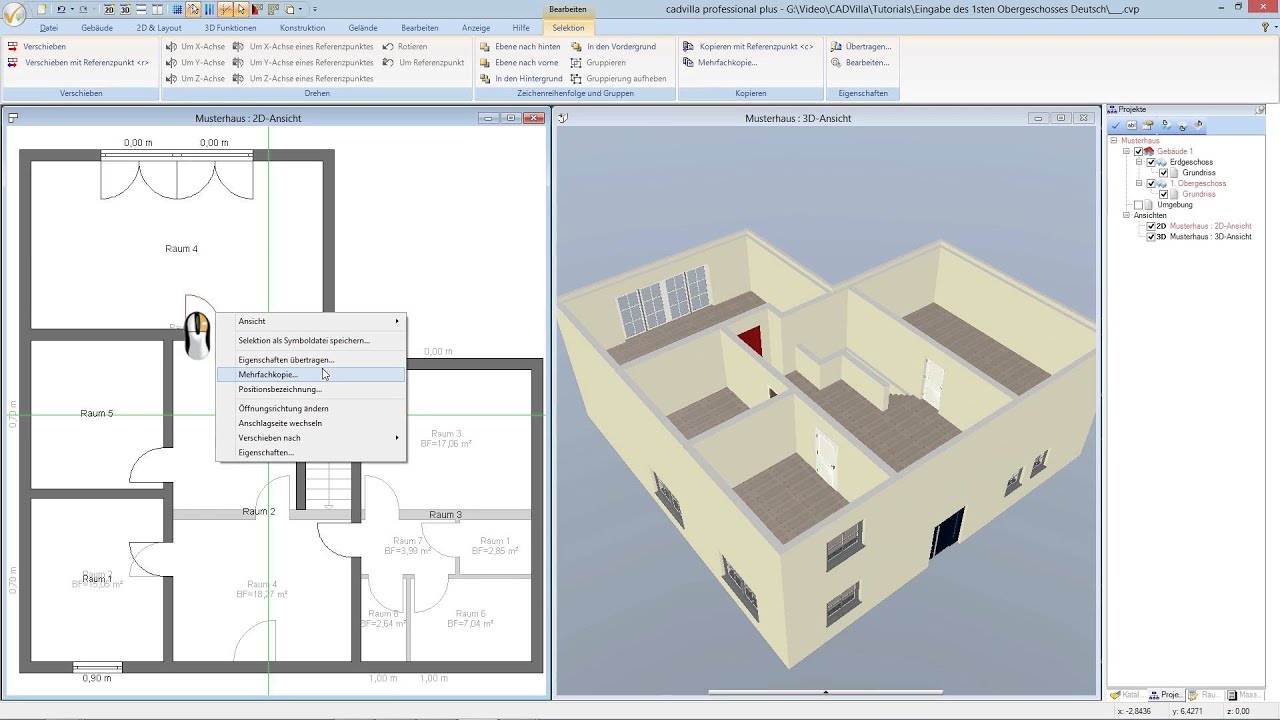This screenshot has width=1280, height=720.
Task: Click the Verschieben move icon
Action: pyautogui.click(x=12, y=47)
